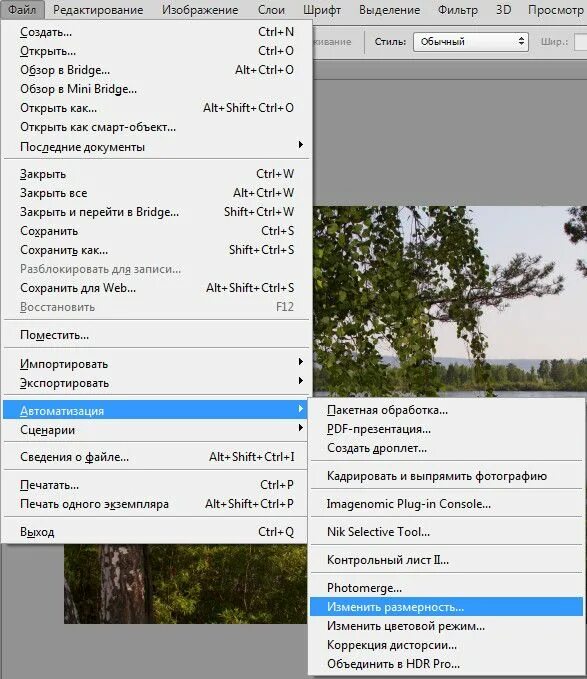Select Коррекция дисторсии... item
The image size is (587, 679).
[x=446, y=645]
